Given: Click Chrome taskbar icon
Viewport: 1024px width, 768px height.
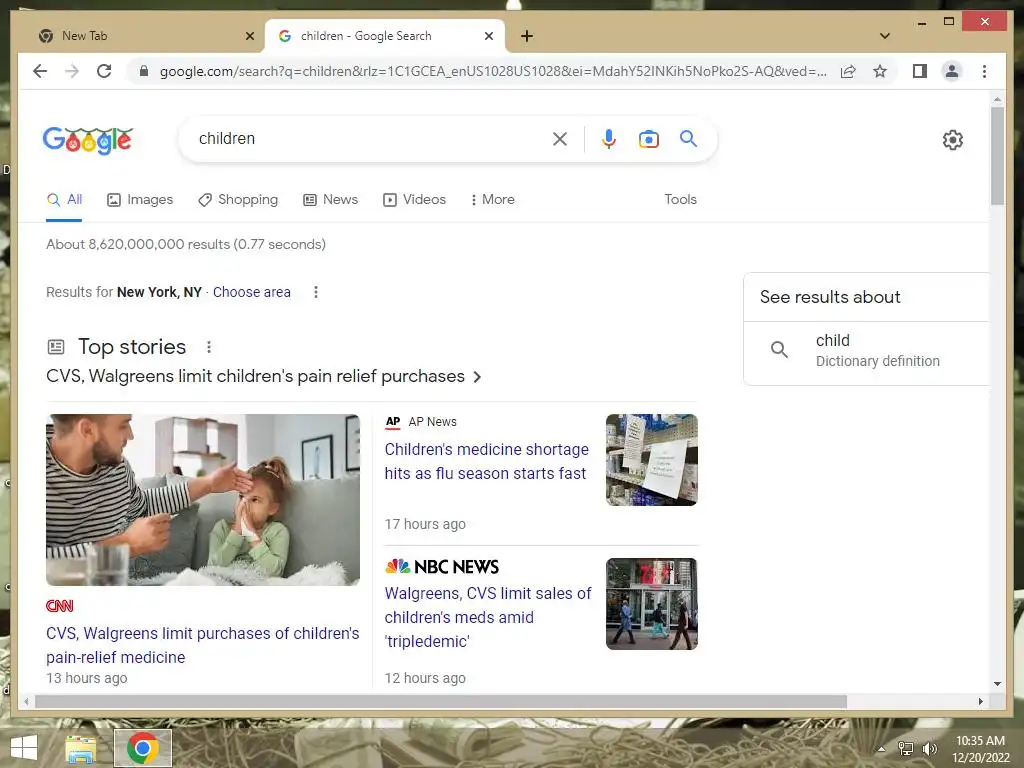Looking at the screenshot, I should point(143,748).
